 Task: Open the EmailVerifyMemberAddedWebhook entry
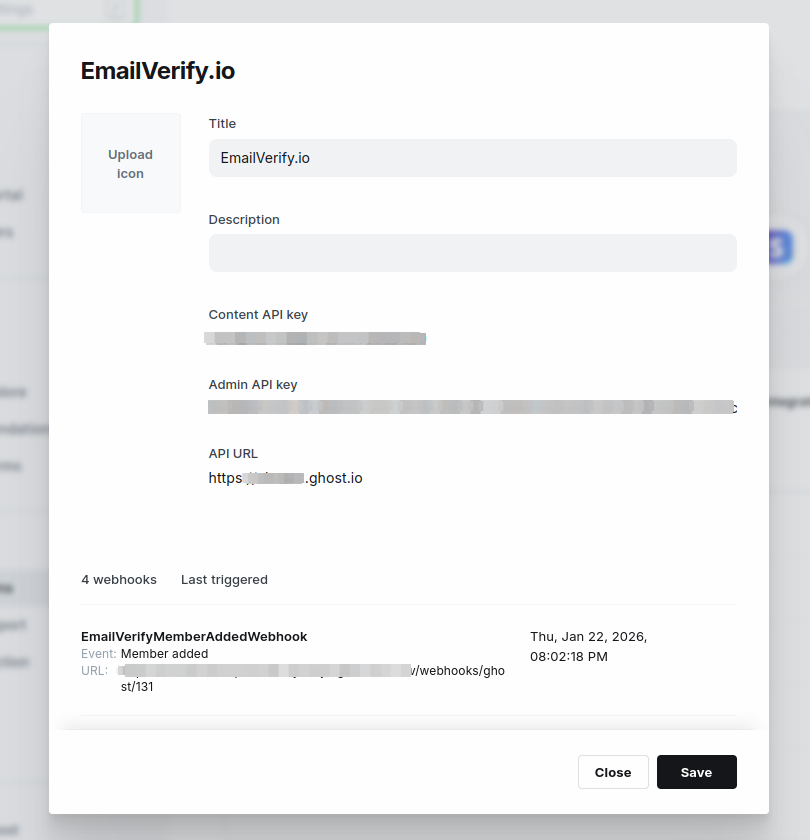point(194,636)
